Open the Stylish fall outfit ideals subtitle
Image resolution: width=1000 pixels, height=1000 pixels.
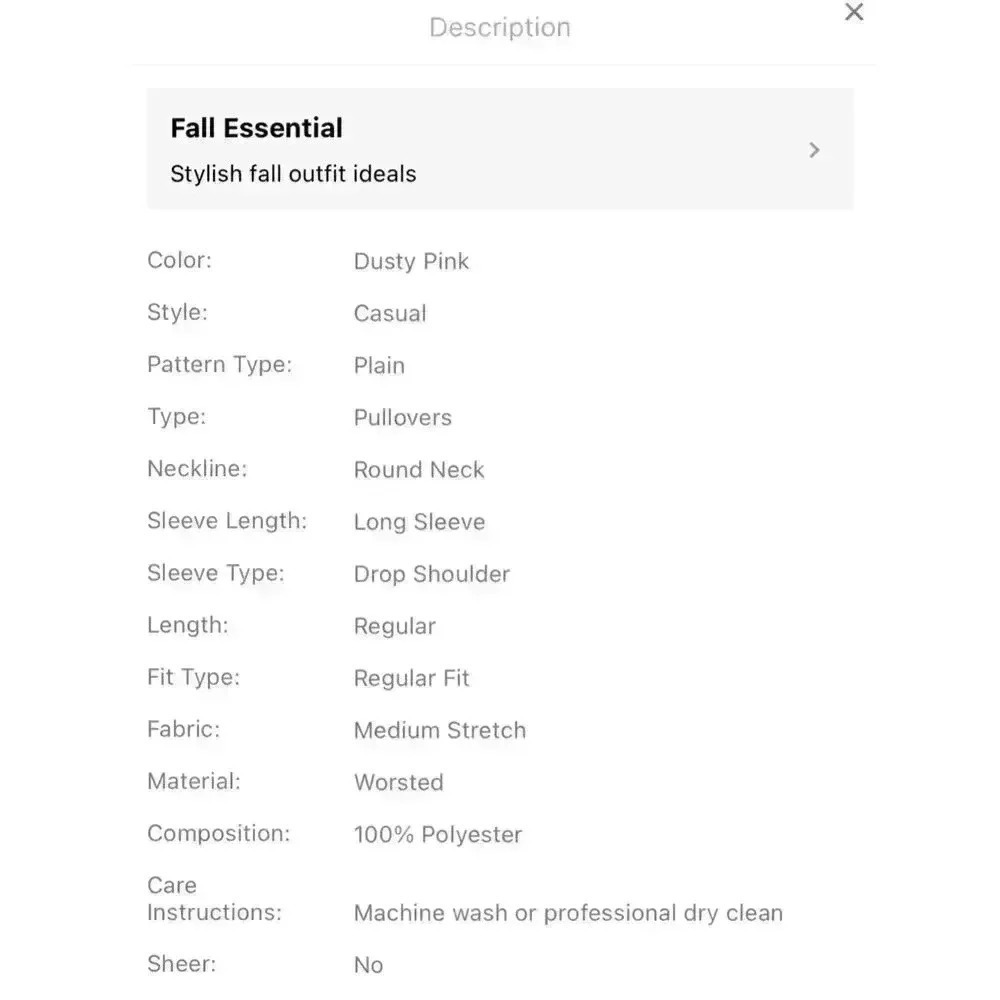293,173
